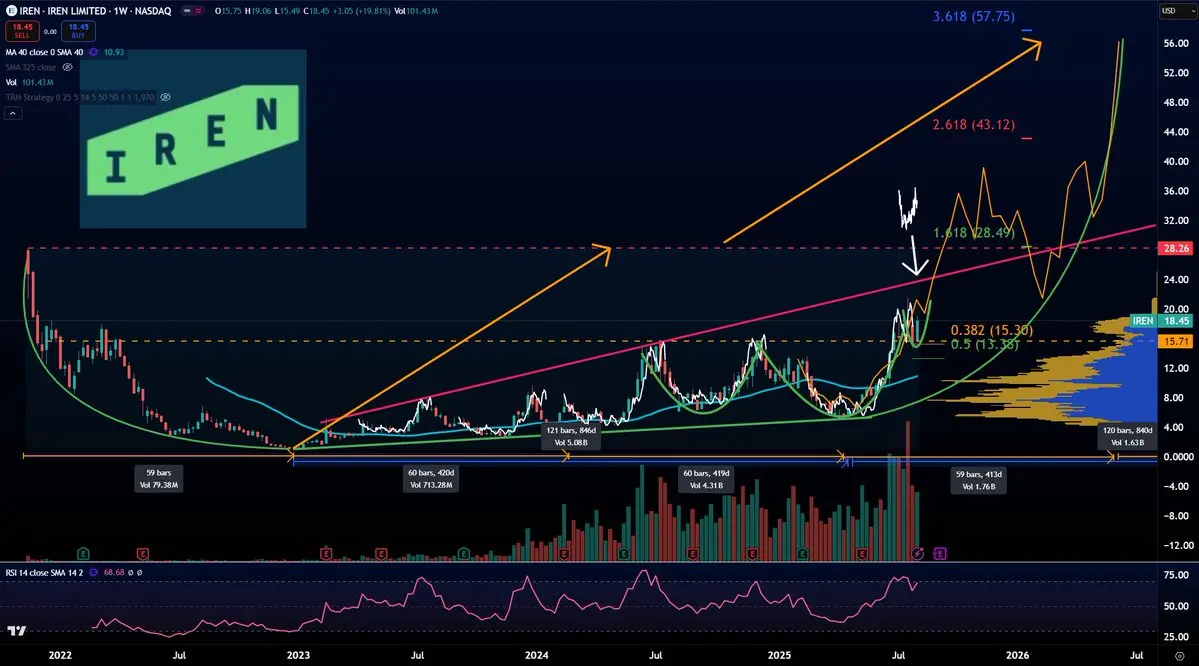Click the 2025 label on time axis
The image size is (1199, 666).
(x=779, y=655)
